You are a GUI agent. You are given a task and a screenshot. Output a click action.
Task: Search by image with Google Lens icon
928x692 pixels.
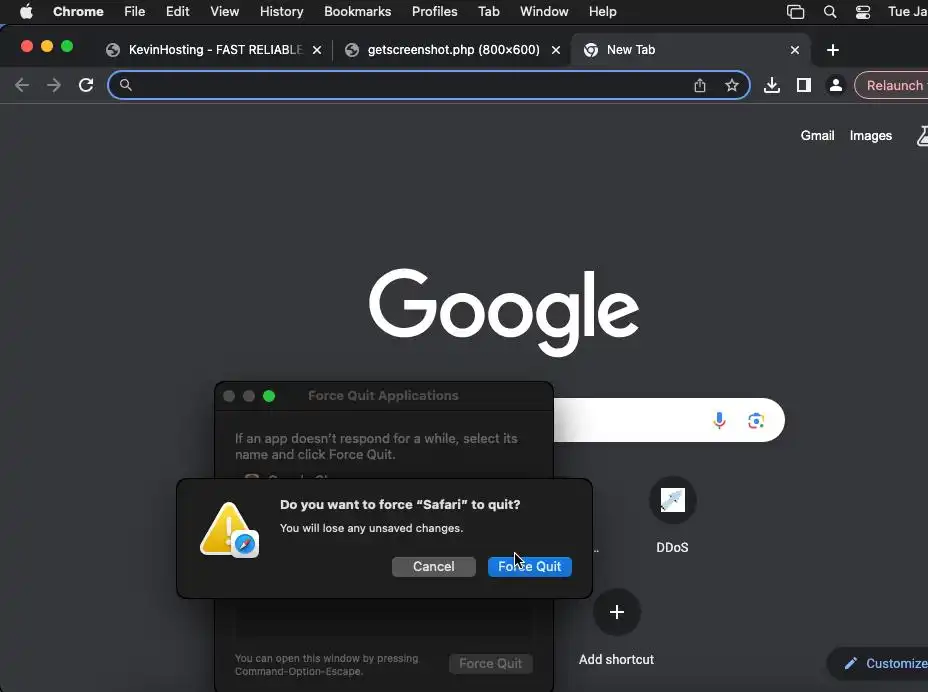(x=756, y=420)
